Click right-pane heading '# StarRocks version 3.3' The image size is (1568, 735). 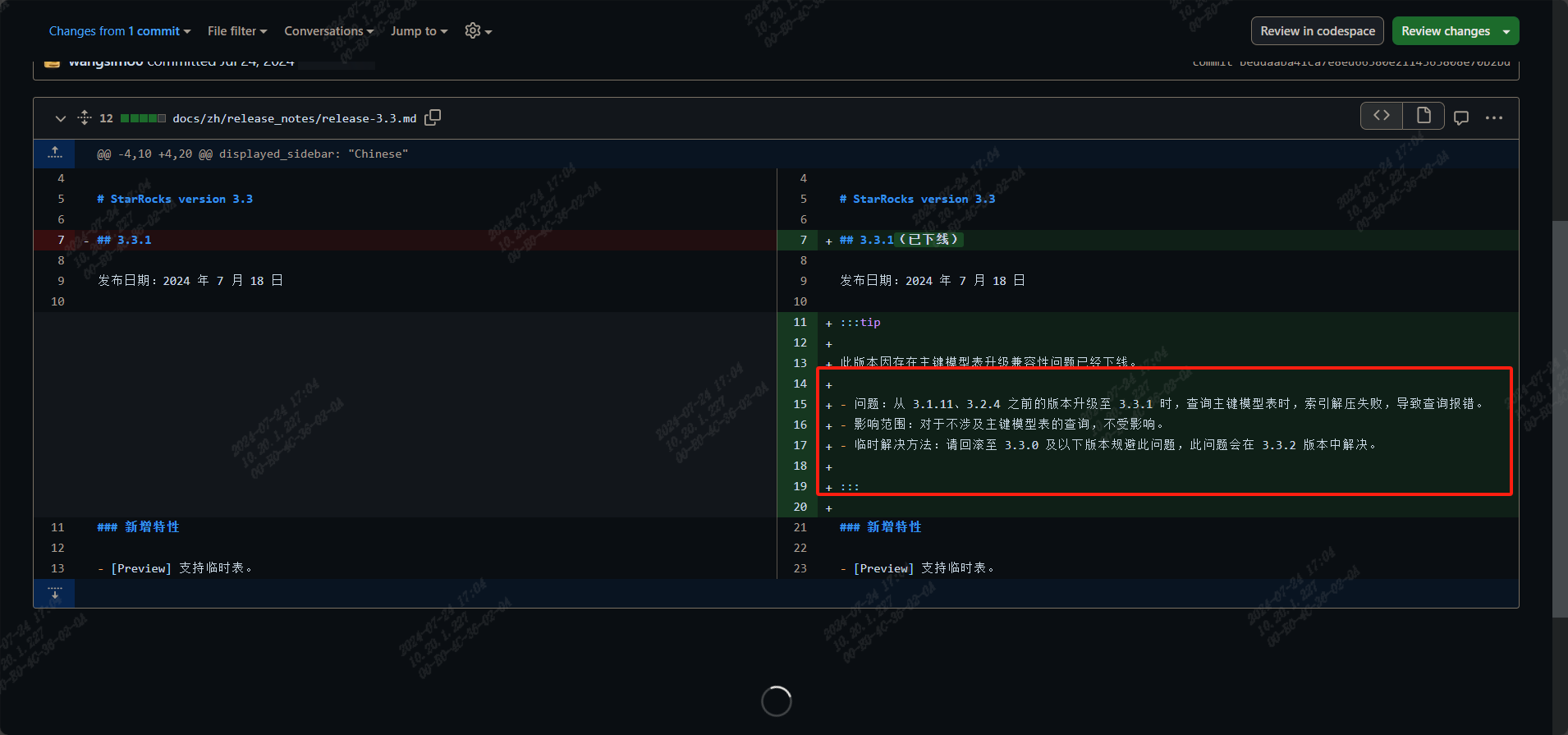click(x=917, y=199)
